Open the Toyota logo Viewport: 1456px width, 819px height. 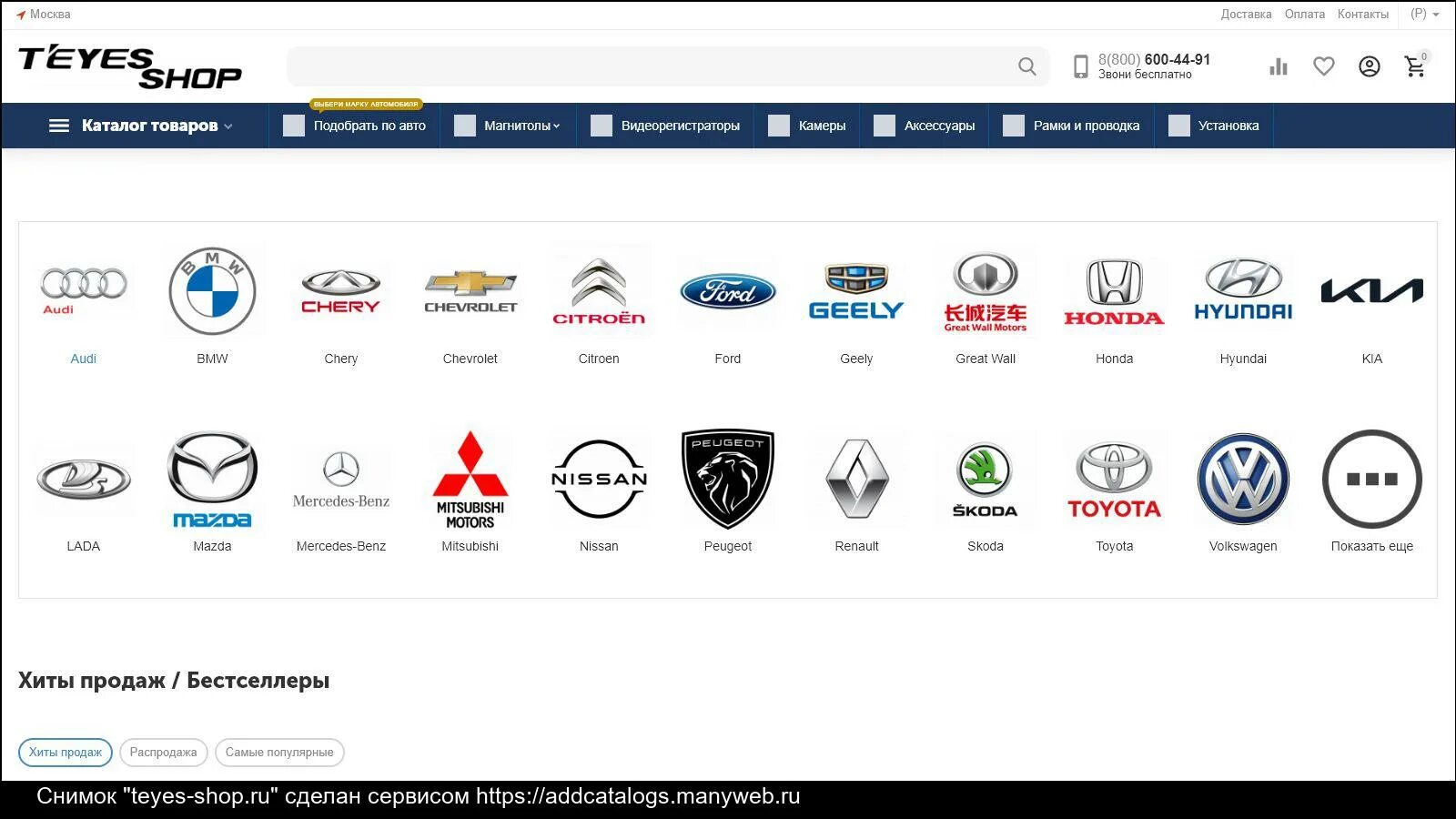click(1115, 479)
